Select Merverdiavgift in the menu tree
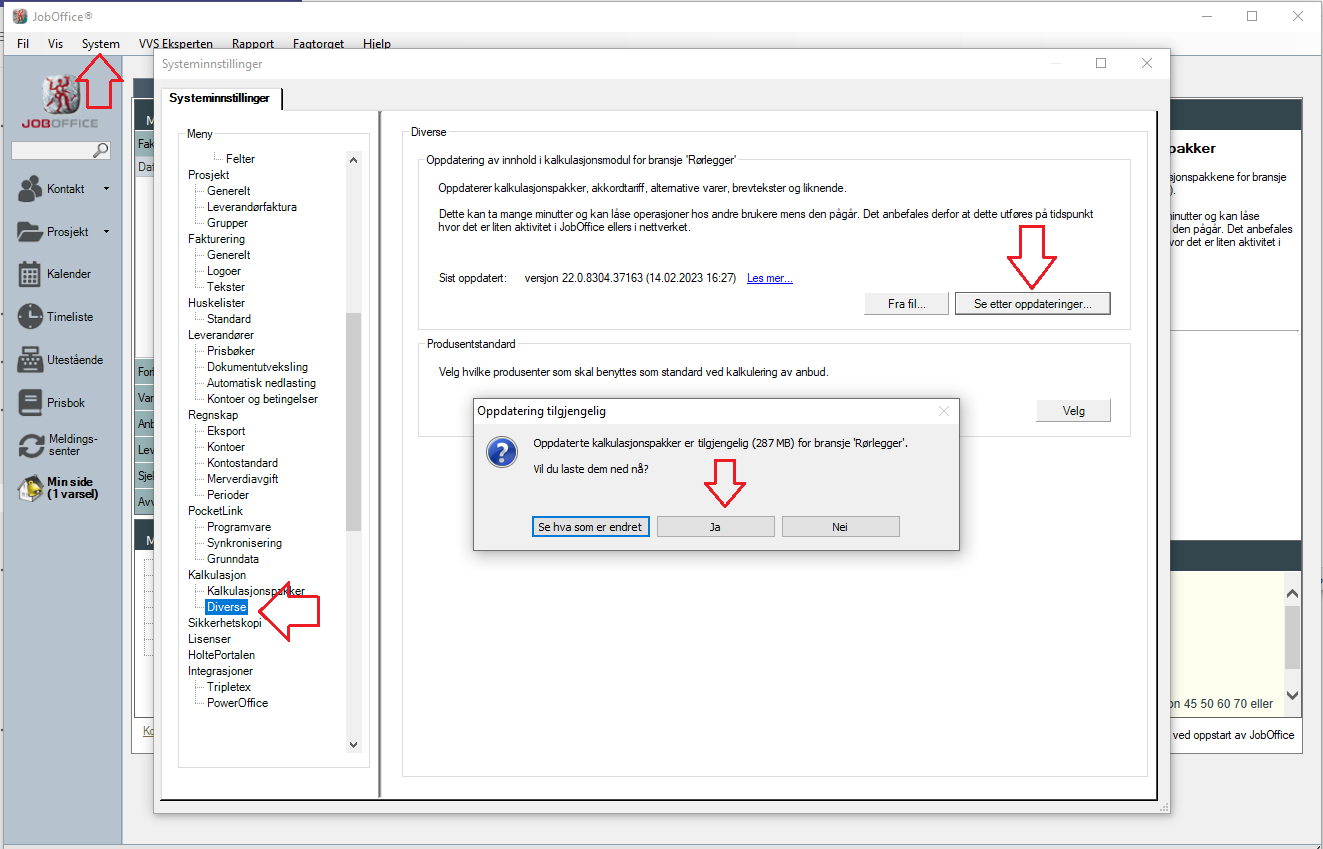 click(x=242, y=479)
